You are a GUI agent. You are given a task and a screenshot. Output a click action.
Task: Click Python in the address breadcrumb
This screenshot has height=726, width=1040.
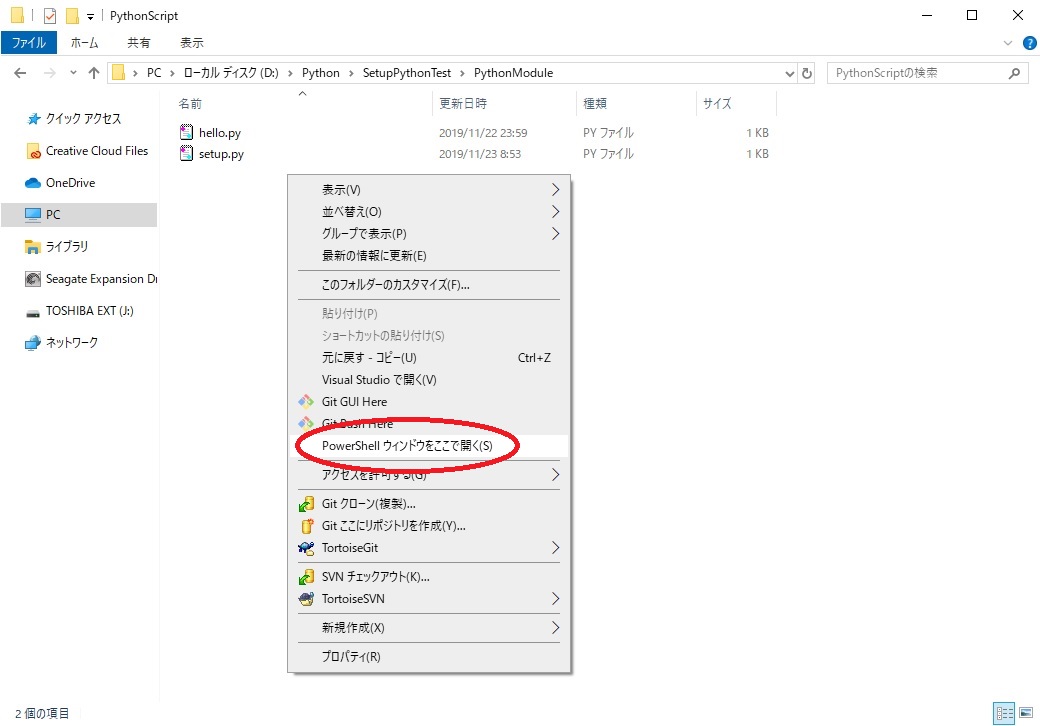click(x=320, y=73)
